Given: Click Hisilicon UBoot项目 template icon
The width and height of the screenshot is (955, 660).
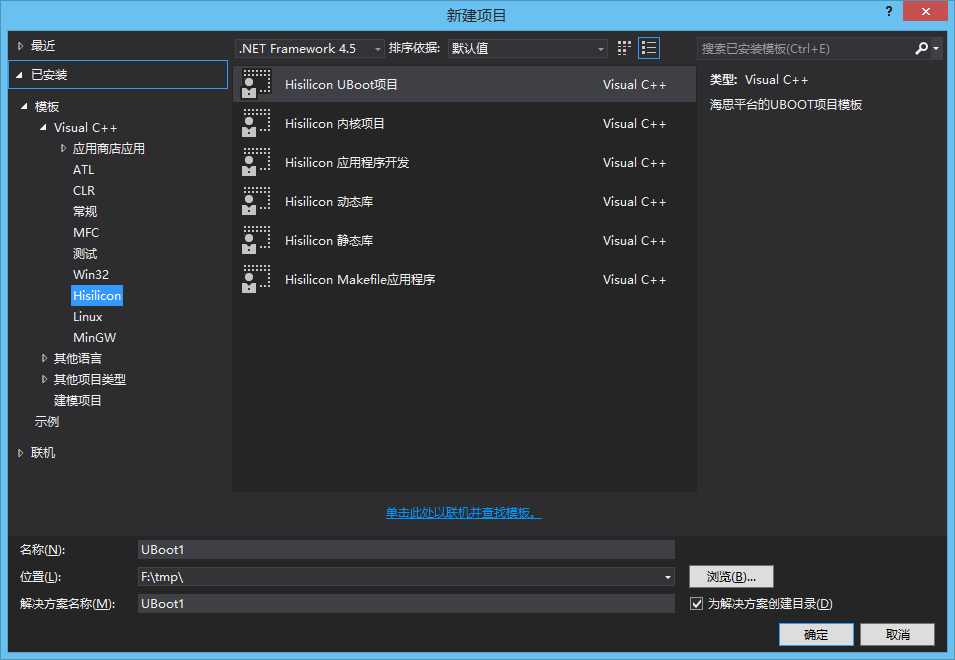Looking at the screenshot, I should [x=256, y=84].
